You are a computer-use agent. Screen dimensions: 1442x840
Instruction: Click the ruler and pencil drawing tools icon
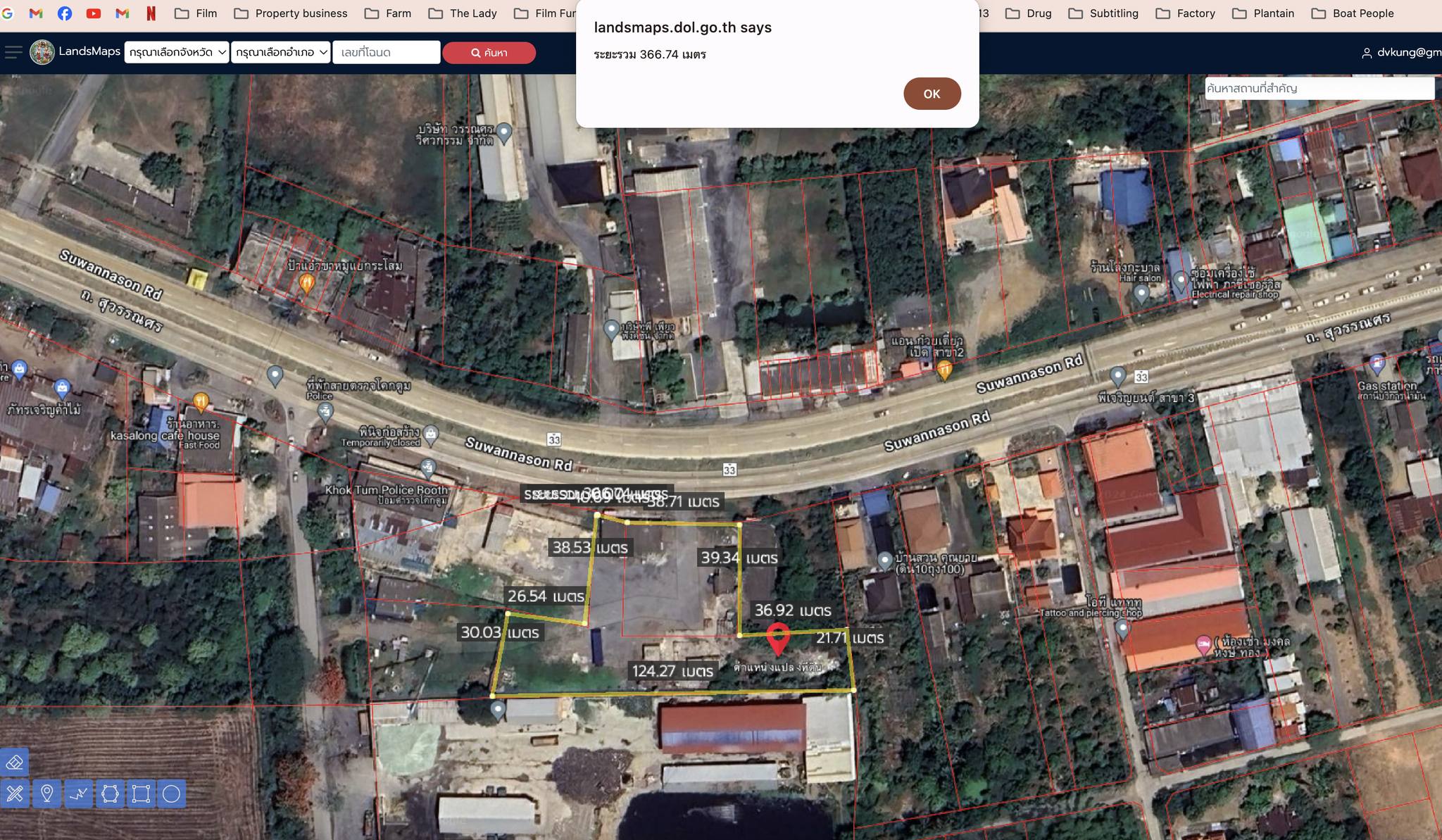(x=15, y=794)
